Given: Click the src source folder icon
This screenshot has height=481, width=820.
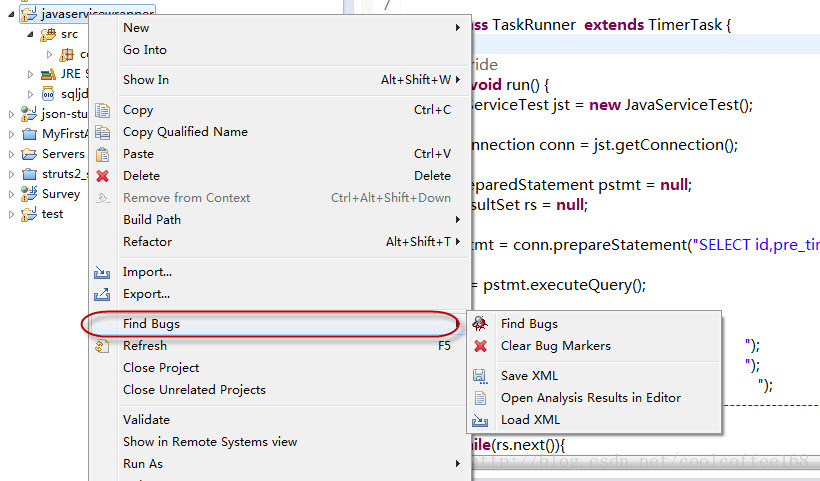Looking at the screenshot, I should 48,35.
